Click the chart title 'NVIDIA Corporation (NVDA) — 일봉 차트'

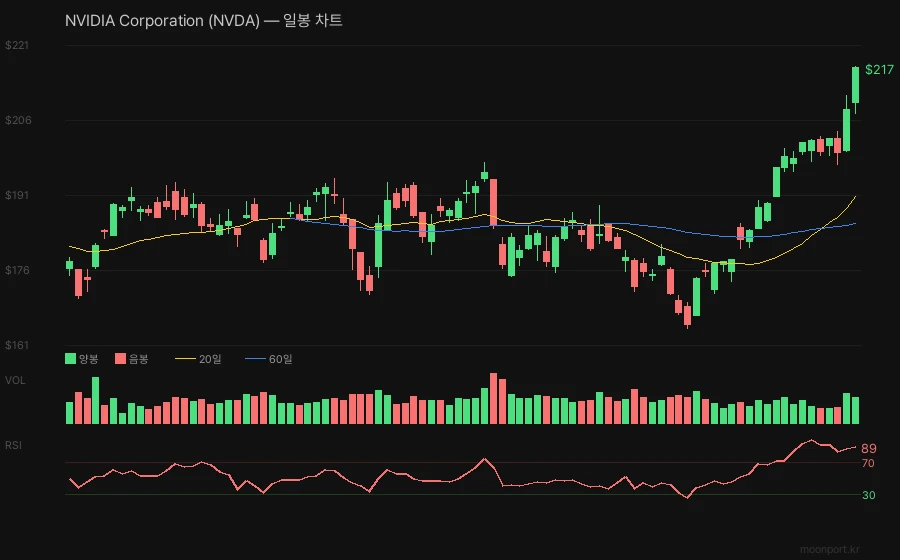tap(204, 21)
